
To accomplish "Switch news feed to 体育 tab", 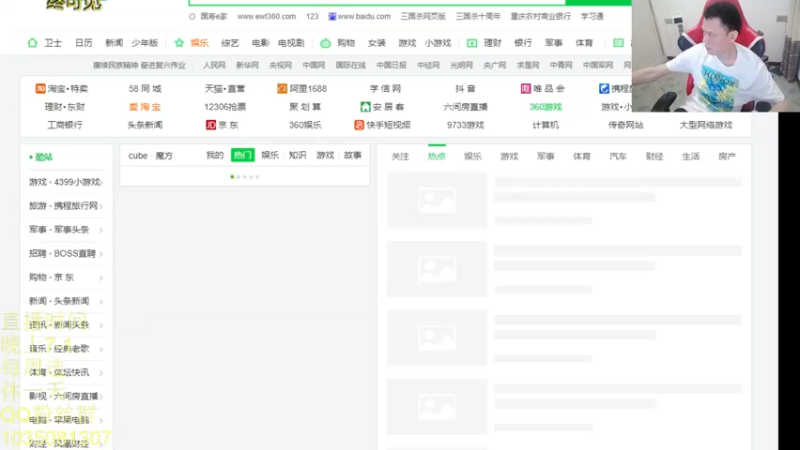I will (x=582, y=156).
